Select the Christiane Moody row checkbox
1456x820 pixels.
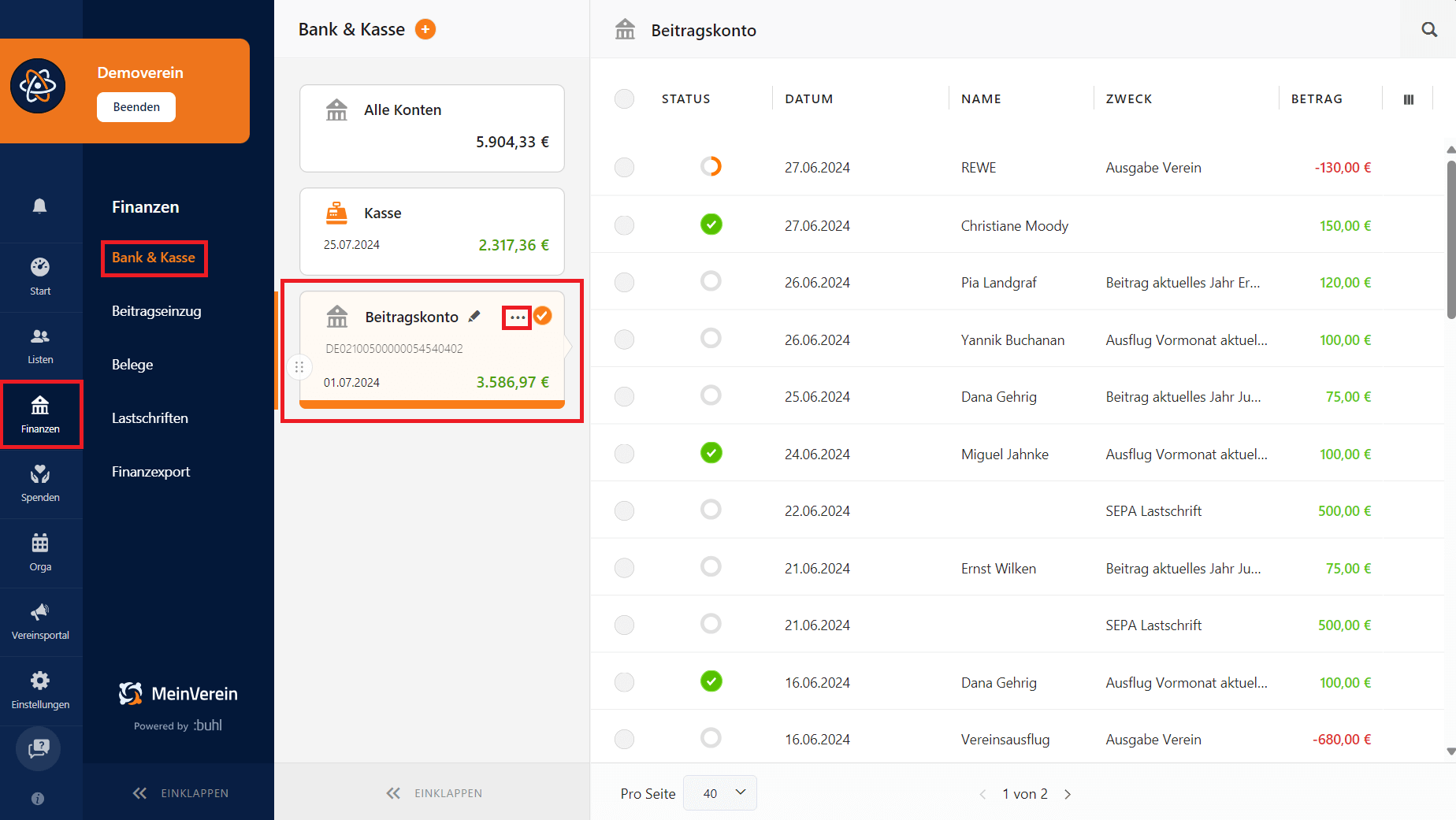coord(624,225)
